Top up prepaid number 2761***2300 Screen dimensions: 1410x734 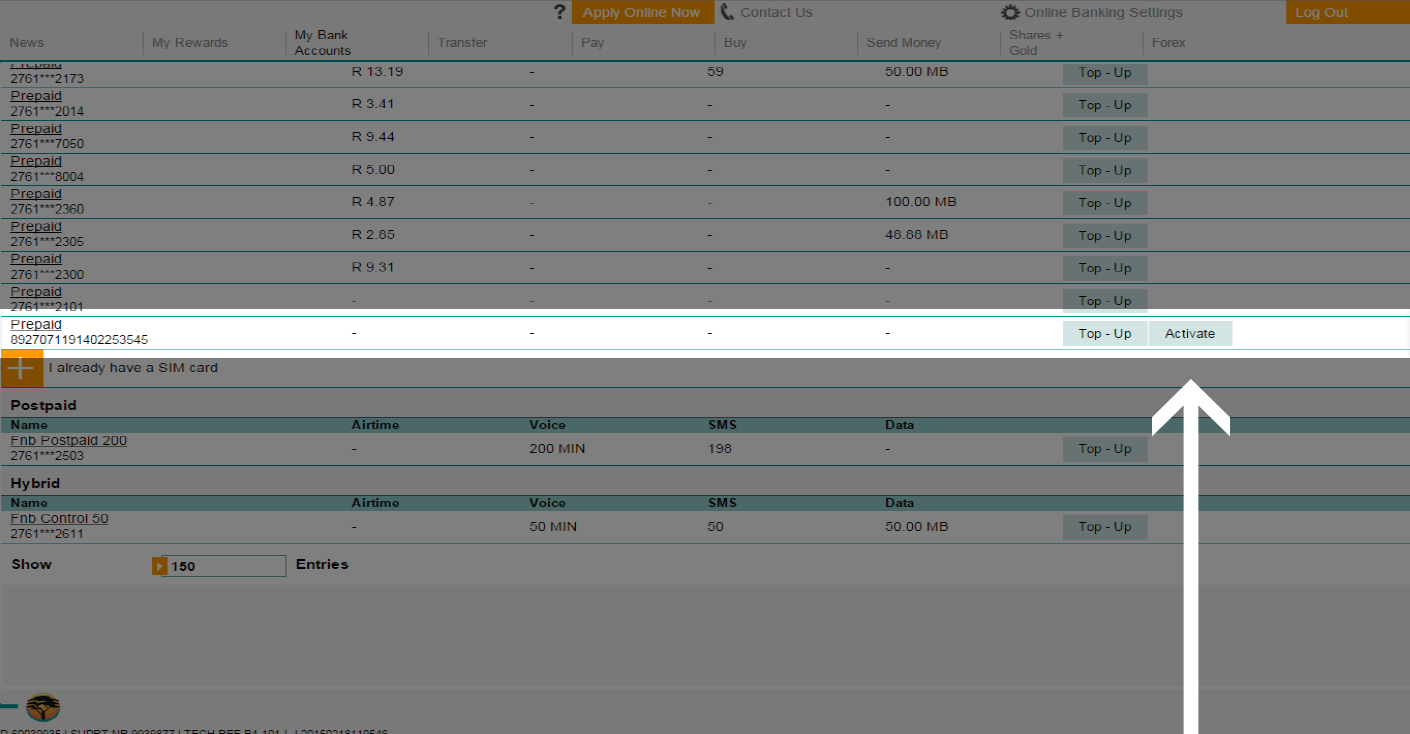[x=1105, y=268]
